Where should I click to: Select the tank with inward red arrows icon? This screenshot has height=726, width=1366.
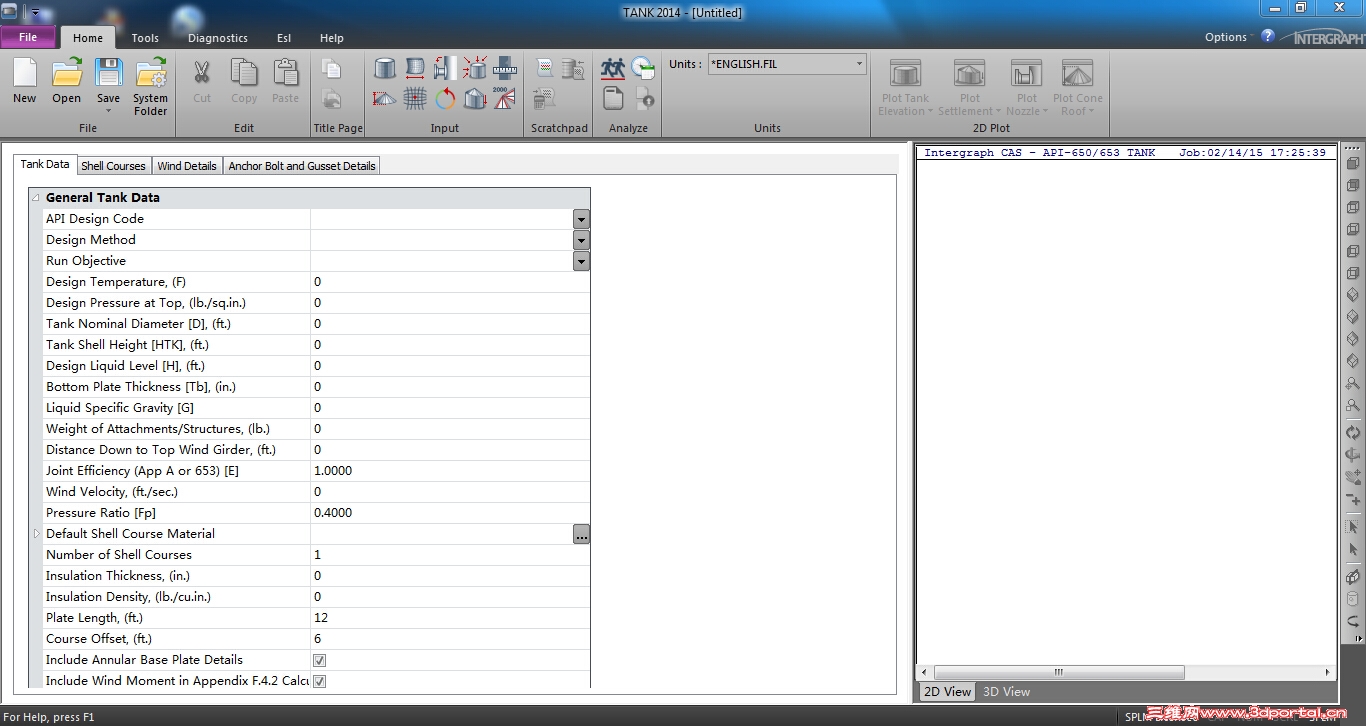tap(475, 68)
